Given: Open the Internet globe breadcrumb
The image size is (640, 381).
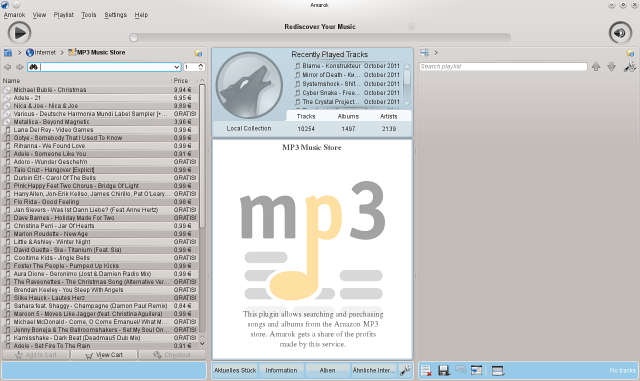Looking at the screenshot, I should point(40,53).
